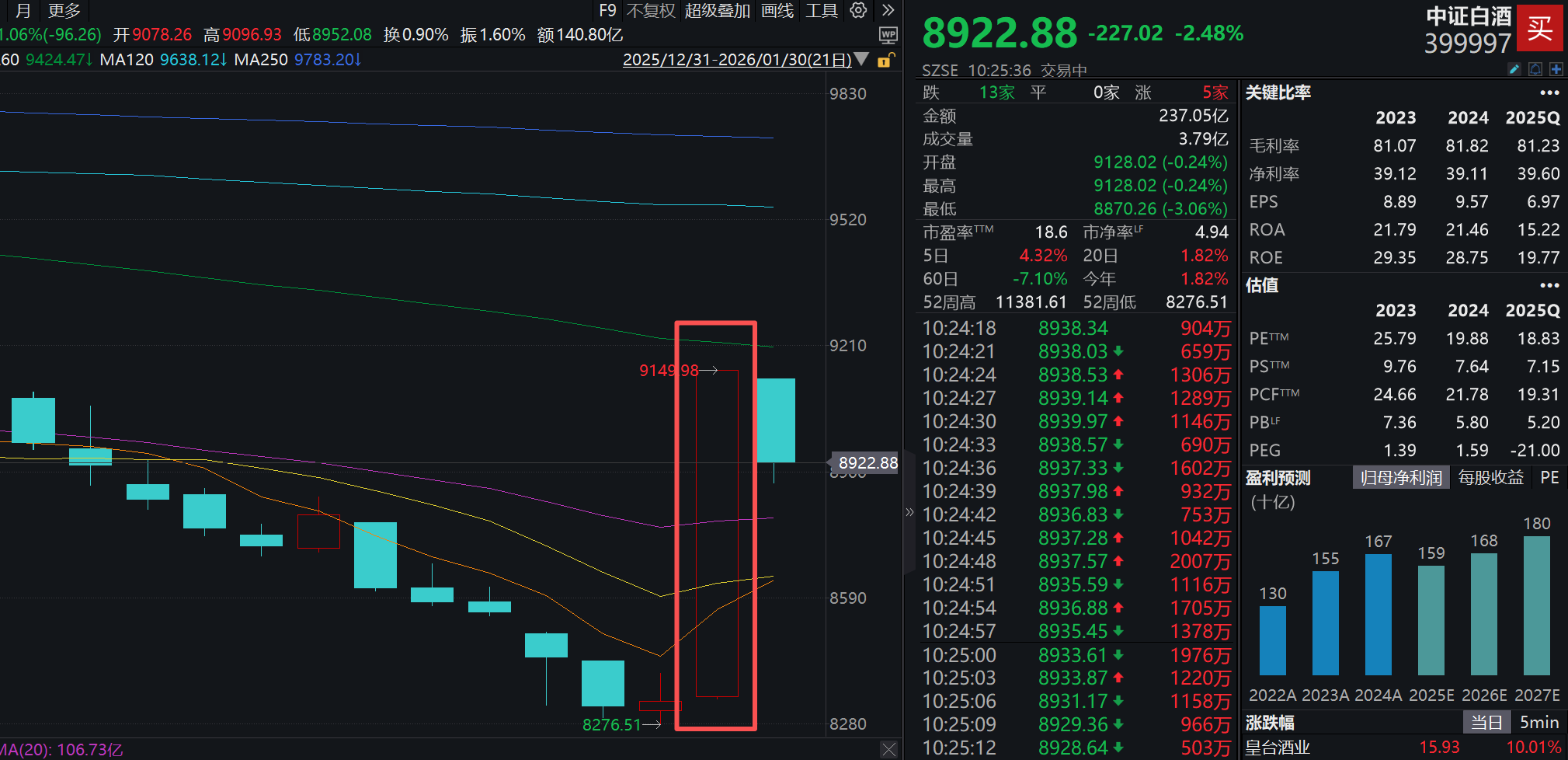The height and width of the screenshot is (760, 1568).
Task: Toggle the PE view in 盈利预测 panel
Action: click(1550, 477)
